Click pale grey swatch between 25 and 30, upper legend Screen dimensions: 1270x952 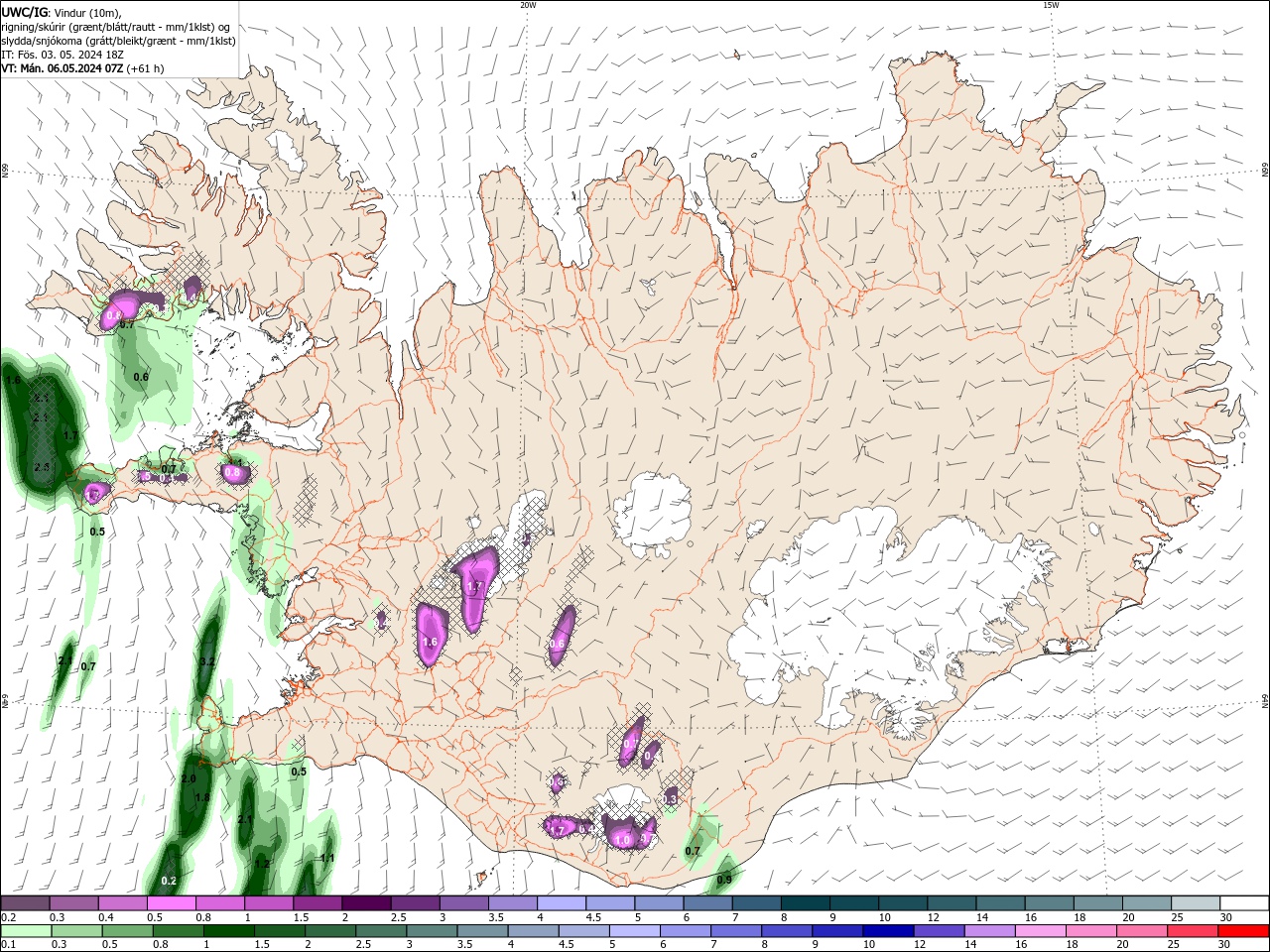[x=1196, y=903]
